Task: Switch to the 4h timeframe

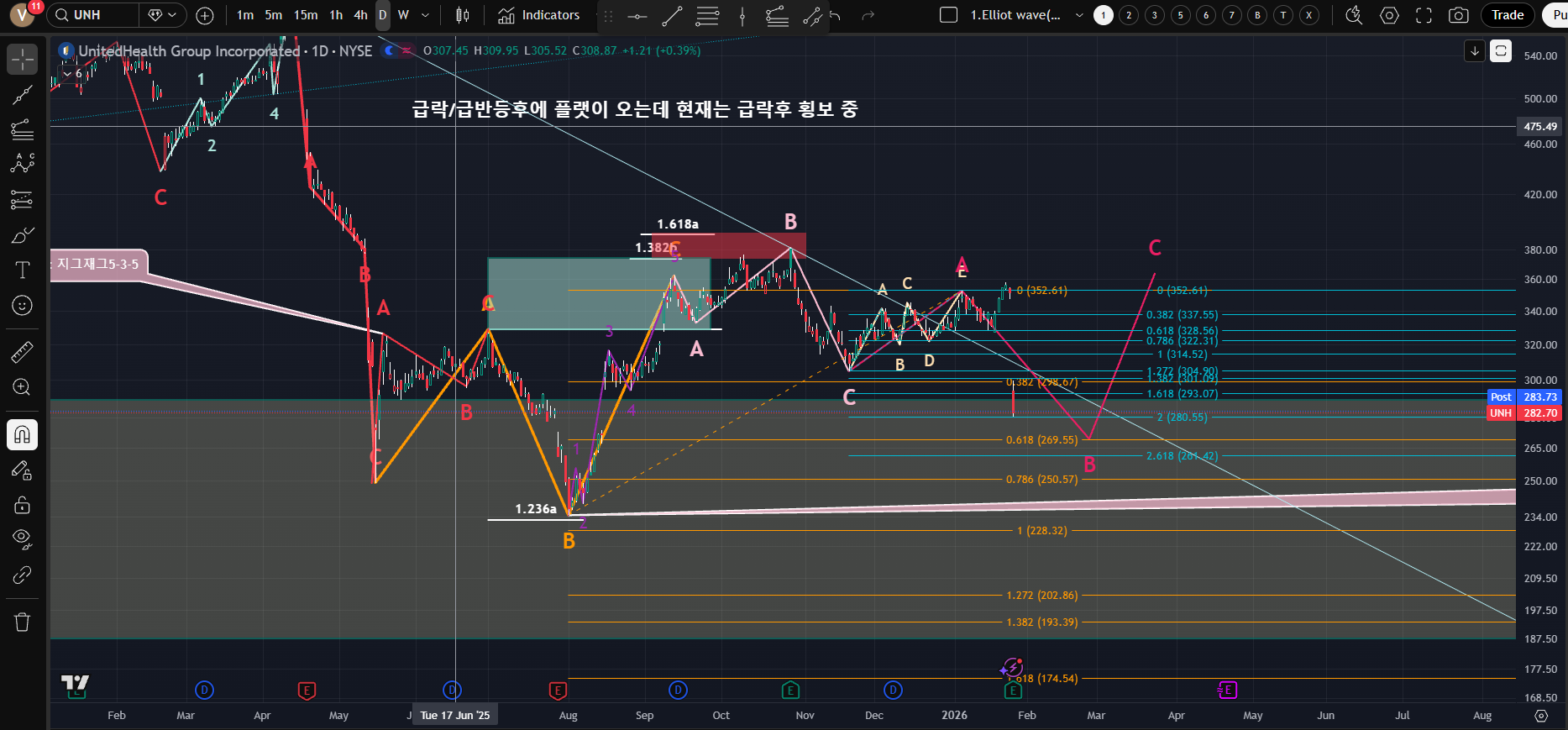Action: [x=360, y=15]
